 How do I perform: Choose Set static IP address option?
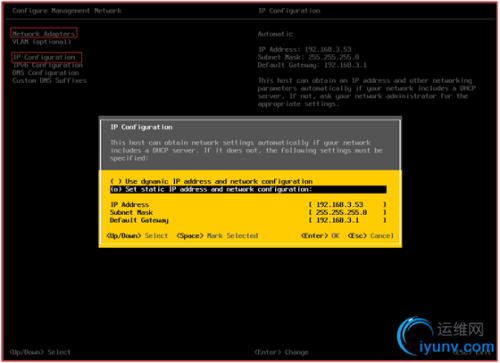[x=248, y=189]
